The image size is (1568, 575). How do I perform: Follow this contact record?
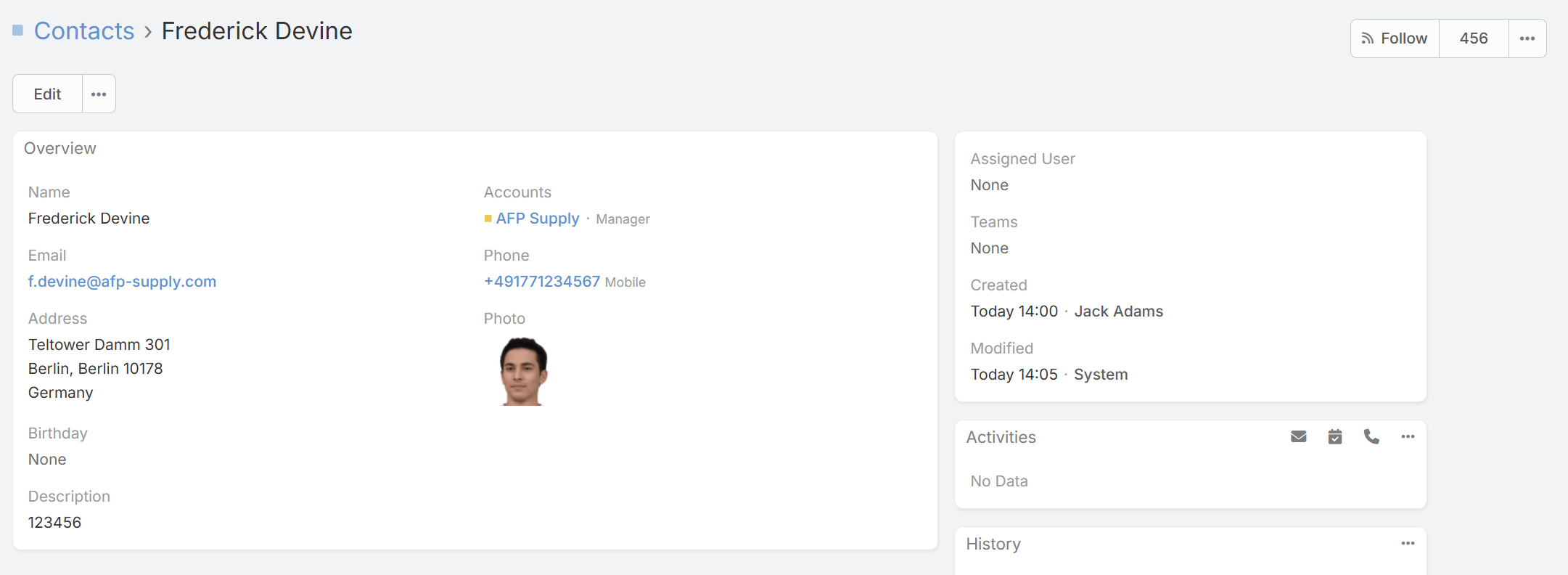[1395, 38]
